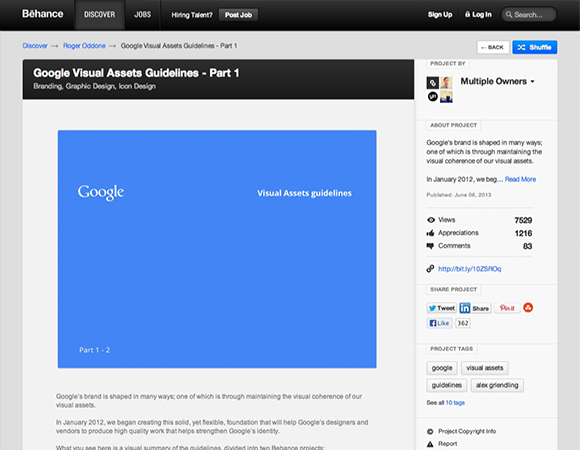The width and height of the screenshot is (580, 450).
Task: Click the Appreciations count 1216
Action: coord(523,233)
